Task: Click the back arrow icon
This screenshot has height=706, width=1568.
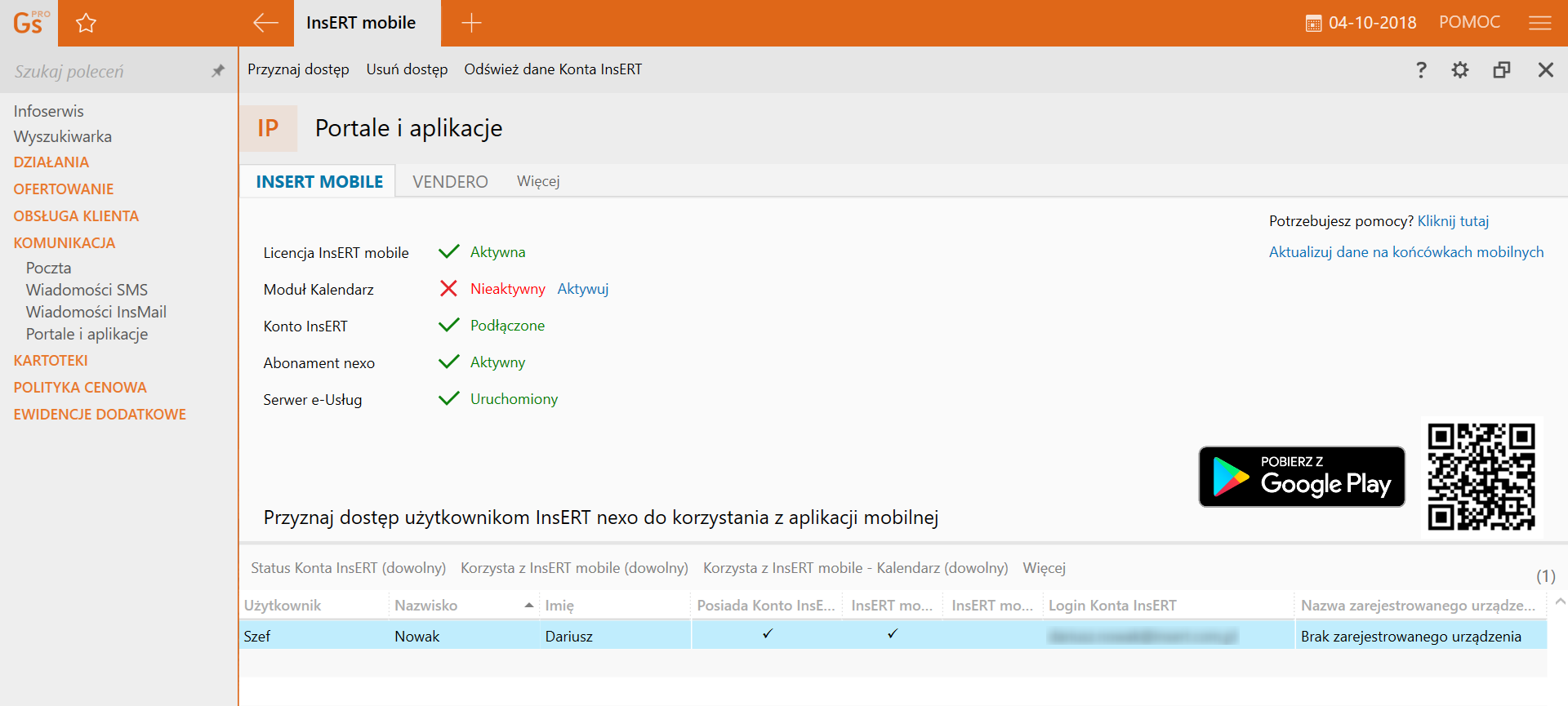Action: point(265,23)
